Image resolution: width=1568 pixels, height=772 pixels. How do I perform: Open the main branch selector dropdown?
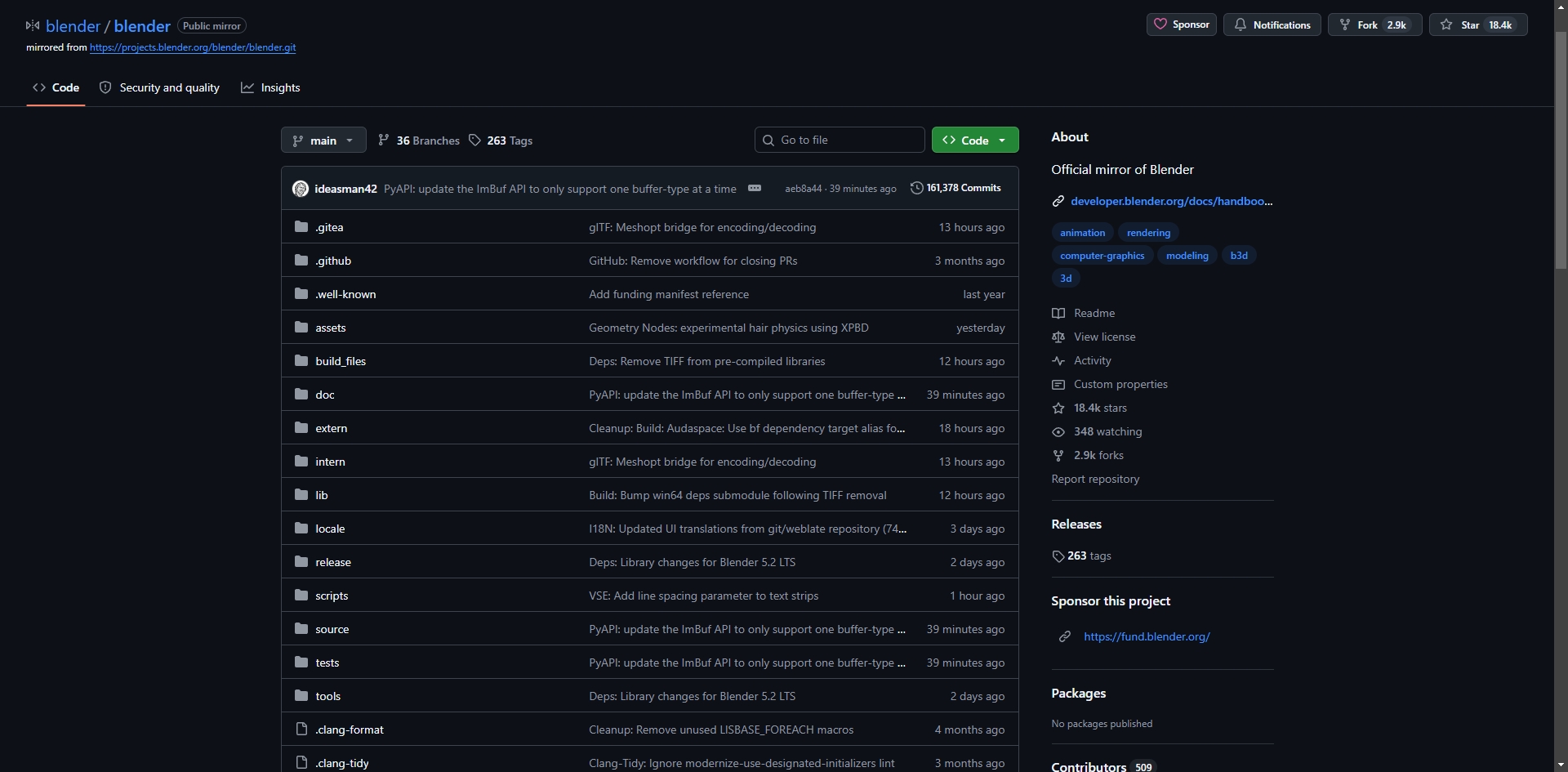323,140
